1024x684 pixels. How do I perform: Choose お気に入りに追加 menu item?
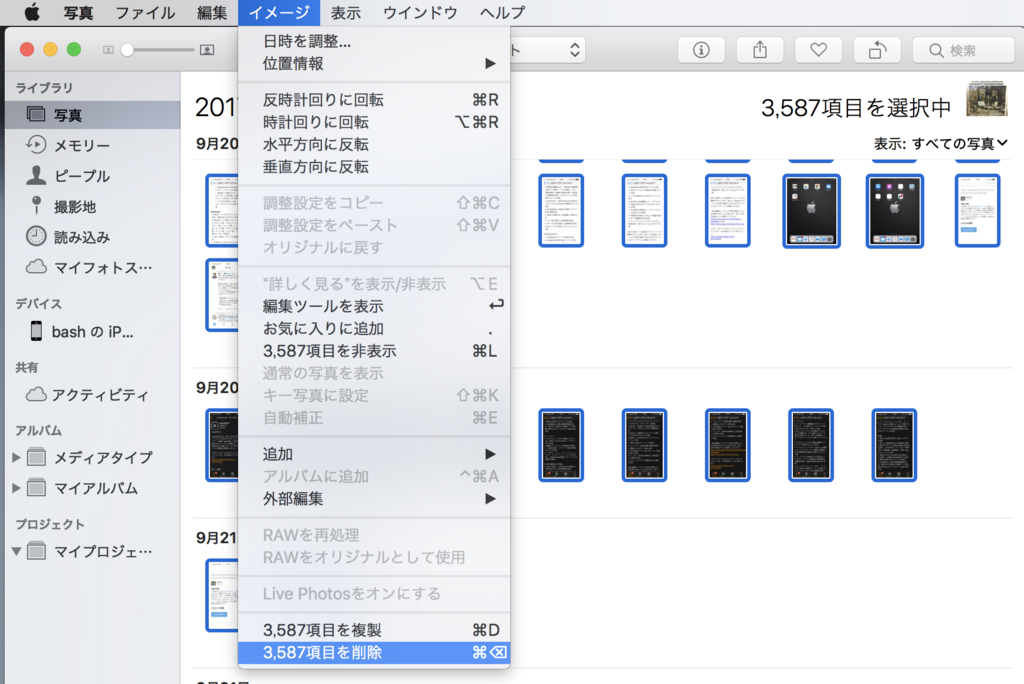pyautogui.click(x=374, y=329)
